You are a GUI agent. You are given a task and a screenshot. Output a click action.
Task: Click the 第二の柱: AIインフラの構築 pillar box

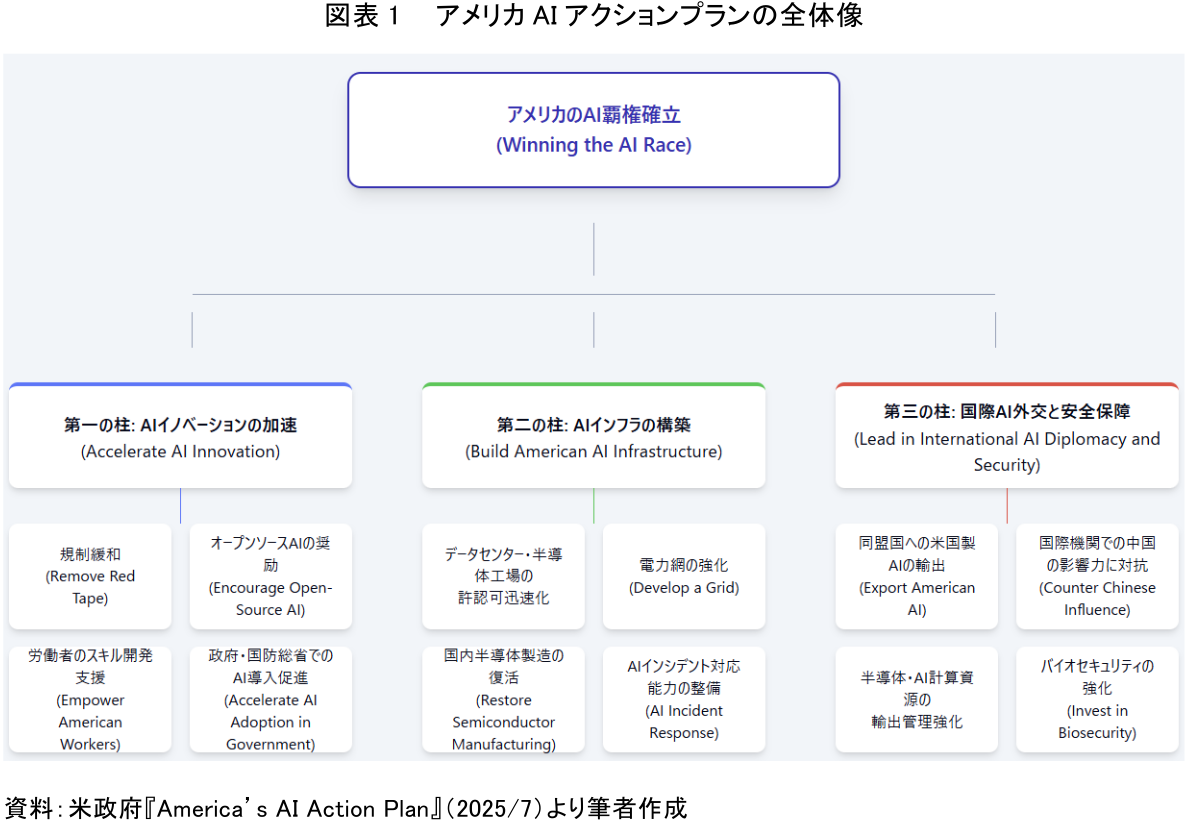click(593, 435)
